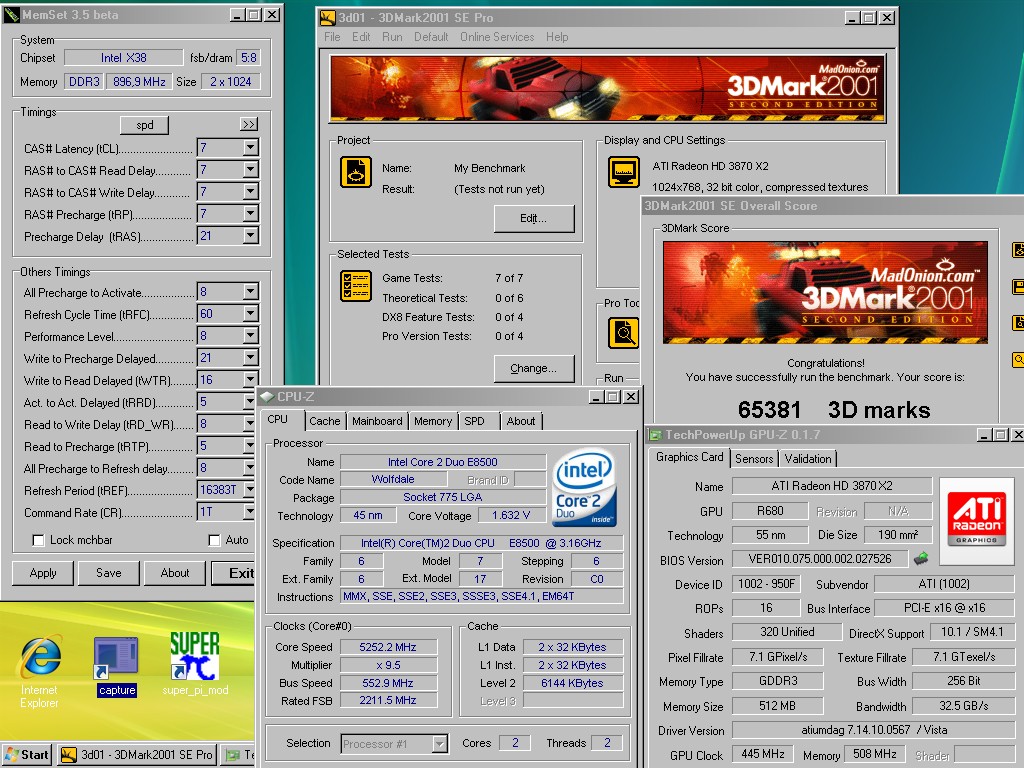1024x768 pixels.
Task: Click the 3DMark2001 title bar icon
Action: 327,18
